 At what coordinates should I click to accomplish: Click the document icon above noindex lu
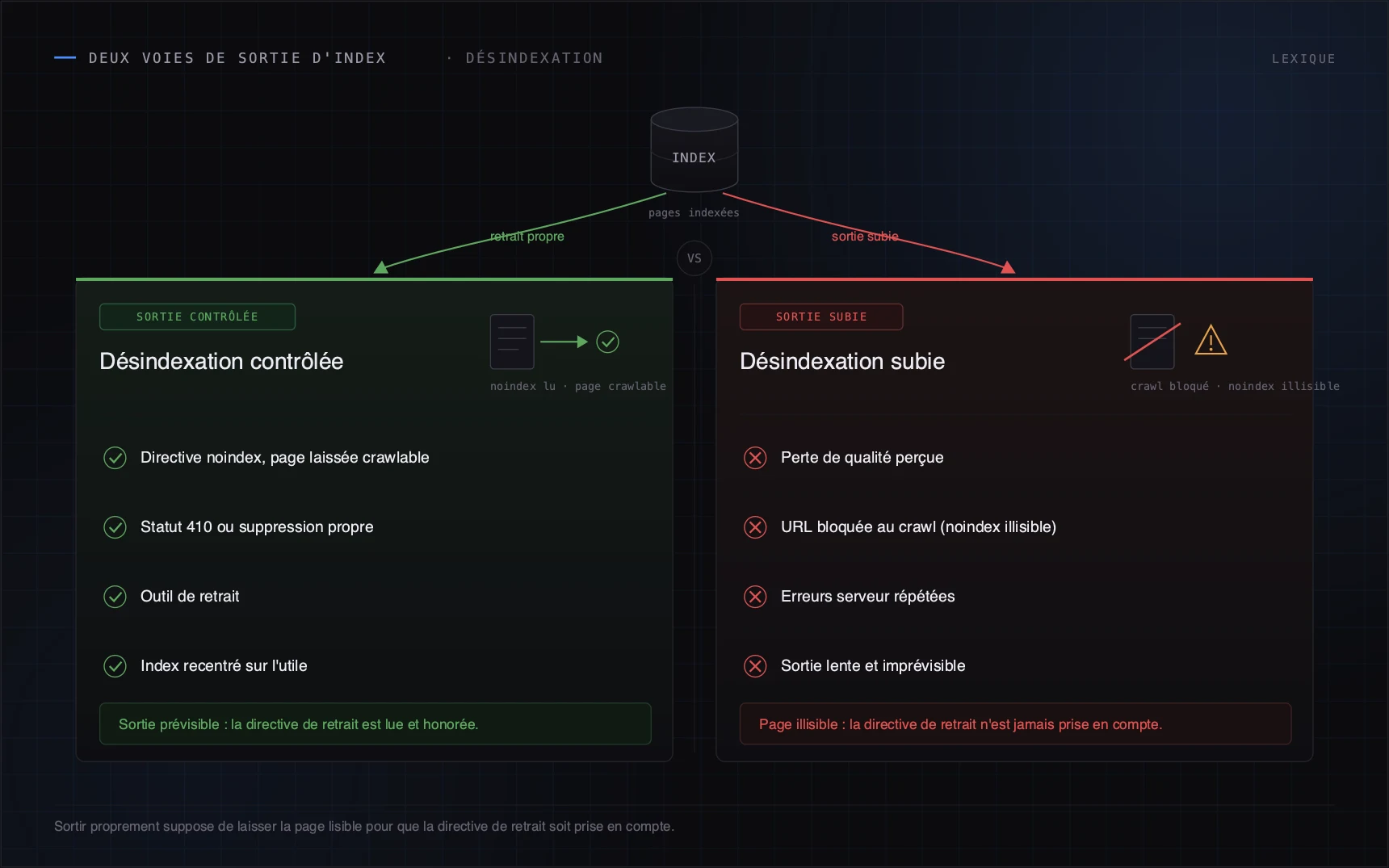512,342
